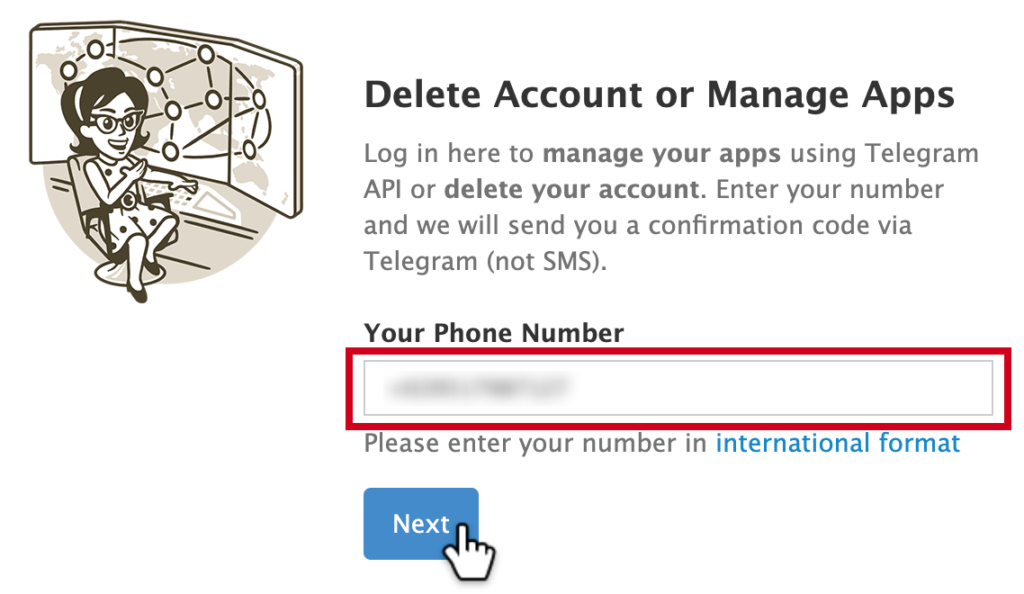Select the Your Phone Number label

494,333
